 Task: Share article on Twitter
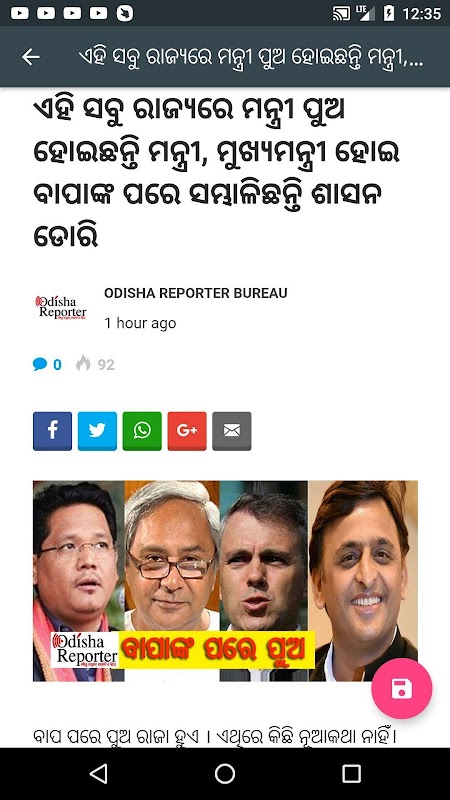(x=97, y=431)
